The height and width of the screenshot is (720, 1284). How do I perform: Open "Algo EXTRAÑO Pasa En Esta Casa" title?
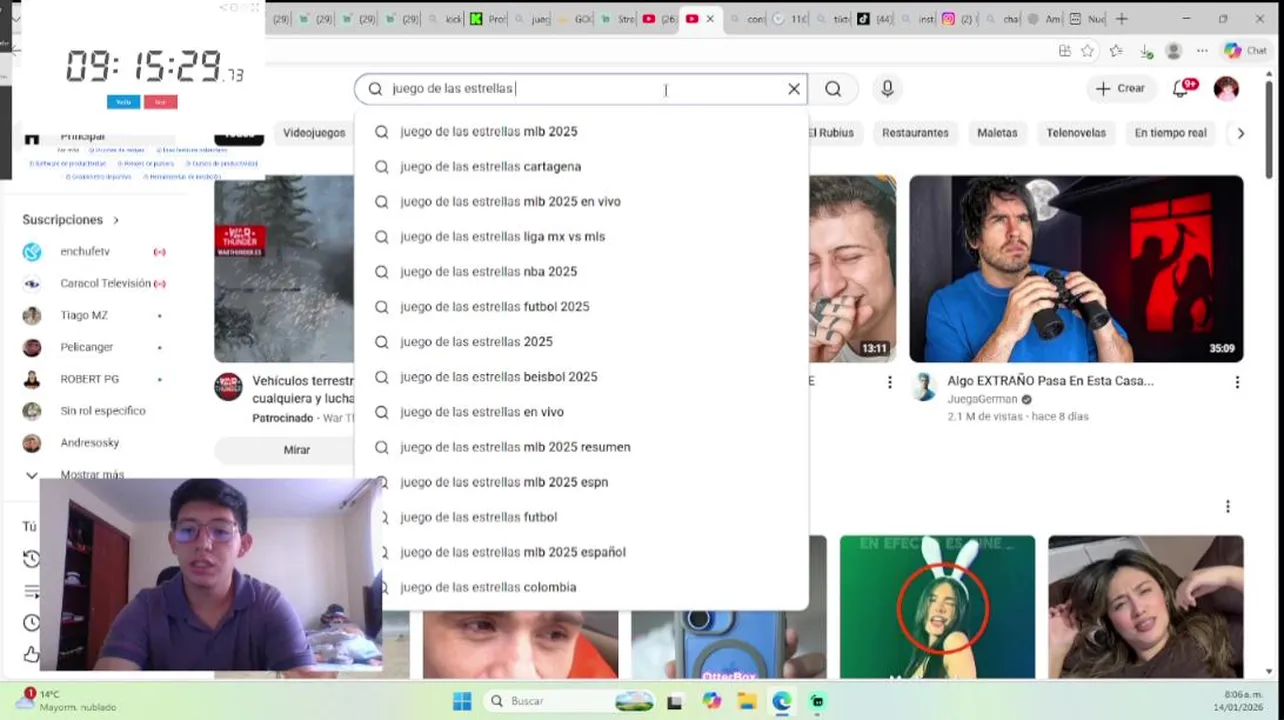click(1051, 381)
